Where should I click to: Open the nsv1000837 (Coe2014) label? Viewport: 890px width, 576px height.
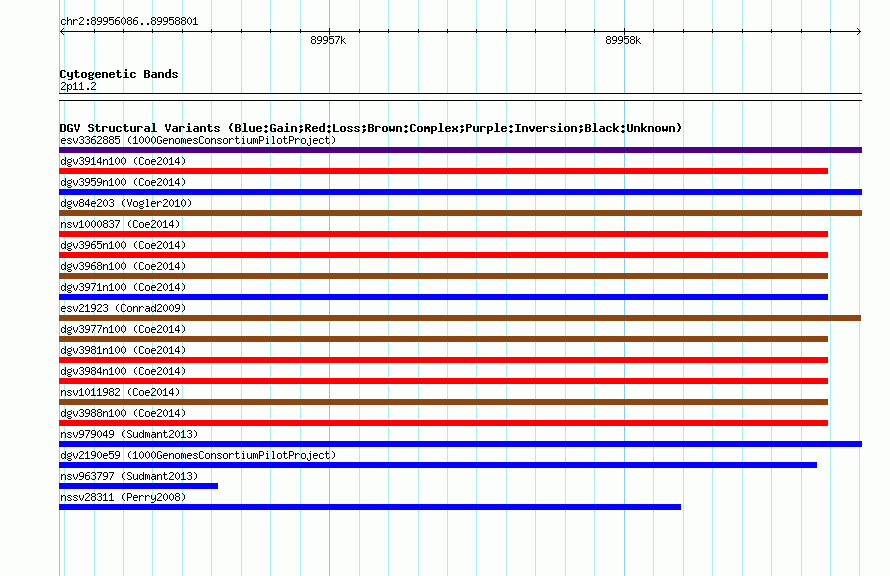click(x=120, y=224)
